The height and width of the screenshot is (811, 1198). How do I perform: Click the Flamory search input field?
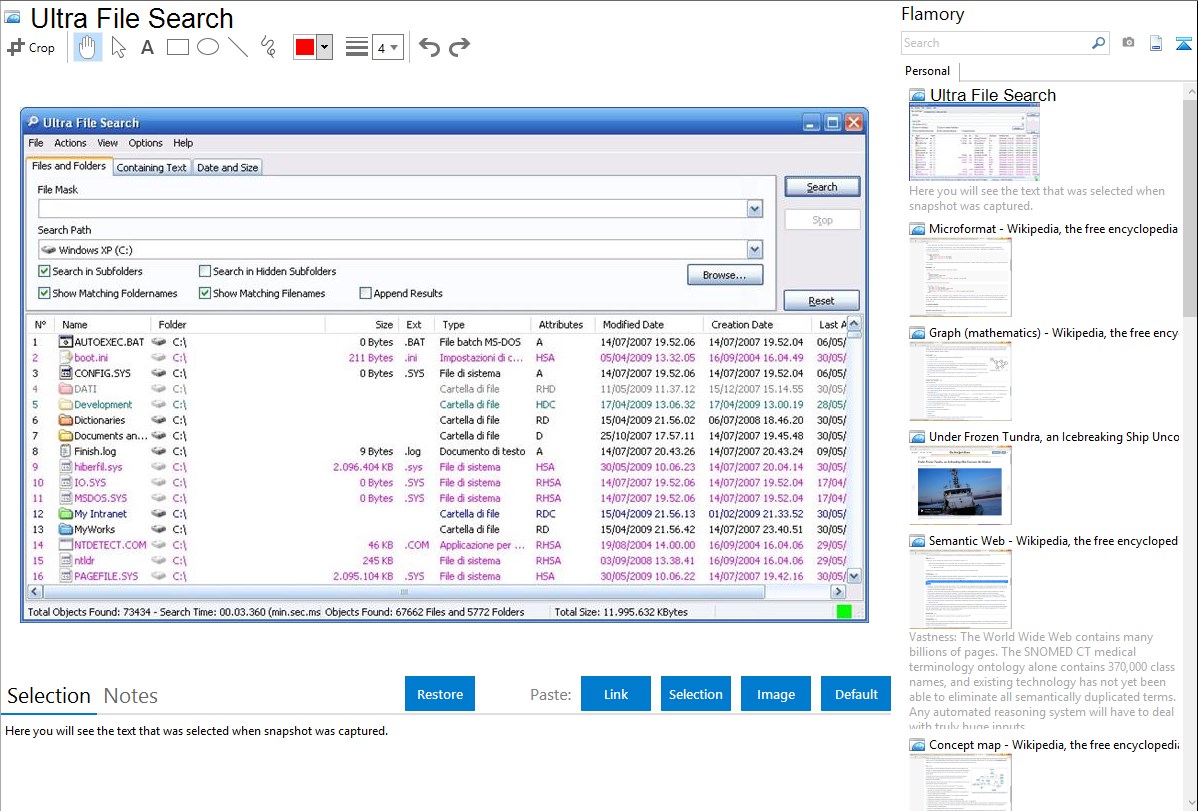[995, 43]
